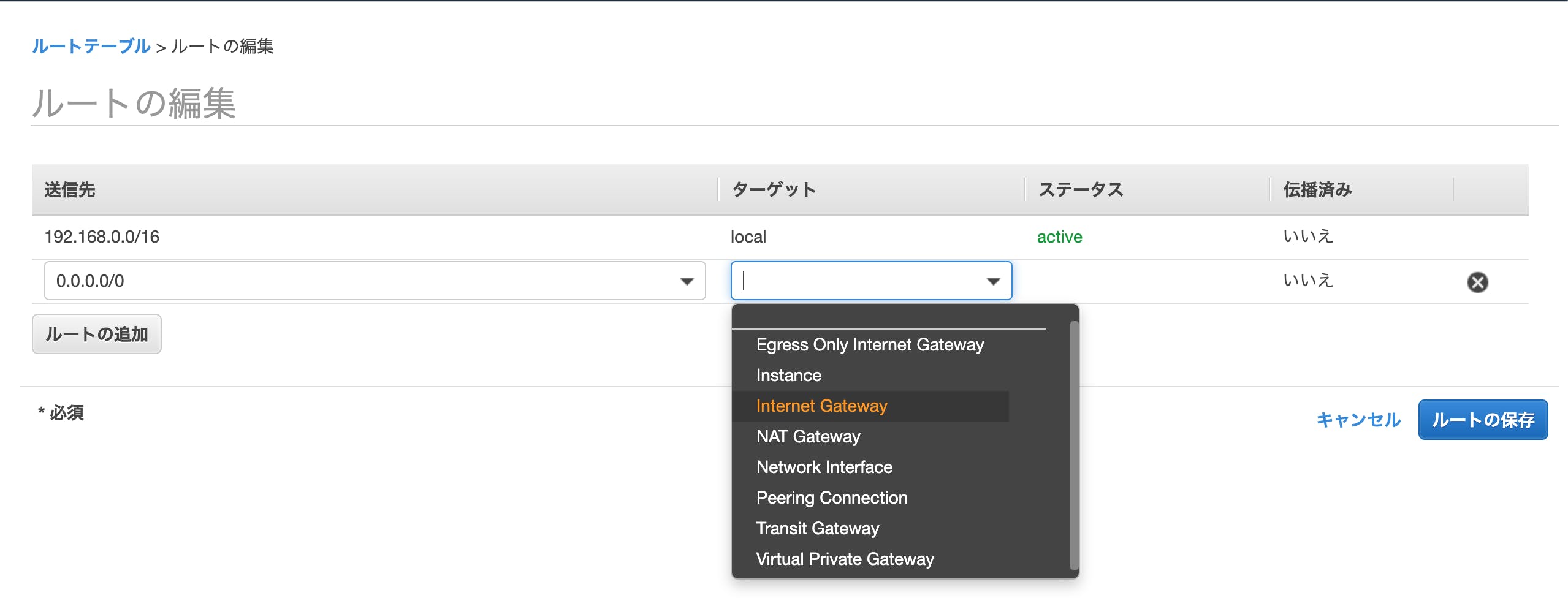Choose Egress Only Internet Gateway option

(x=870, y=344)
